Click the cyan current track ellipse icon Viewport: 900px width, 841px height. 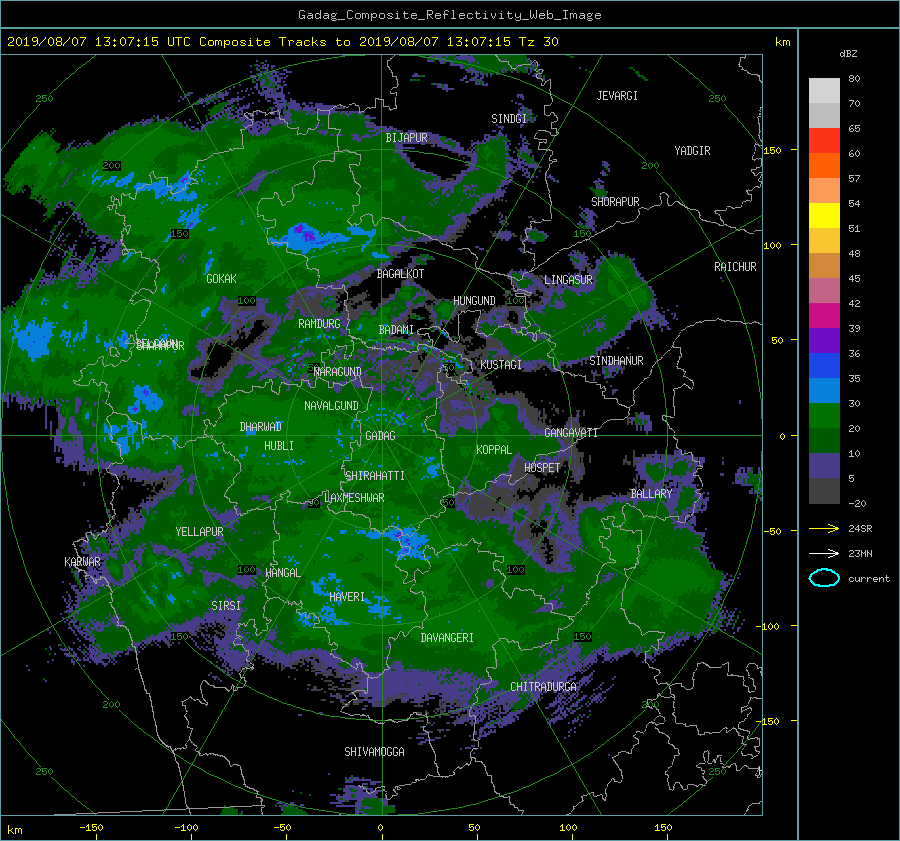(824, 578)
